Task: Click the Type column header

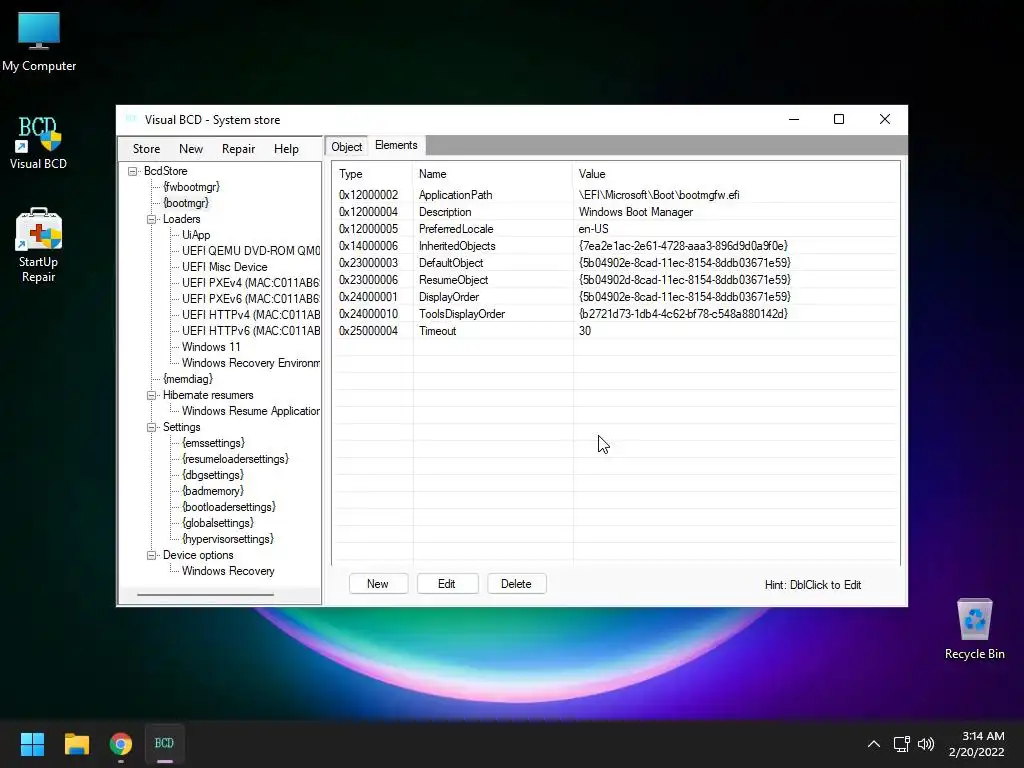Action: point(372,174)
